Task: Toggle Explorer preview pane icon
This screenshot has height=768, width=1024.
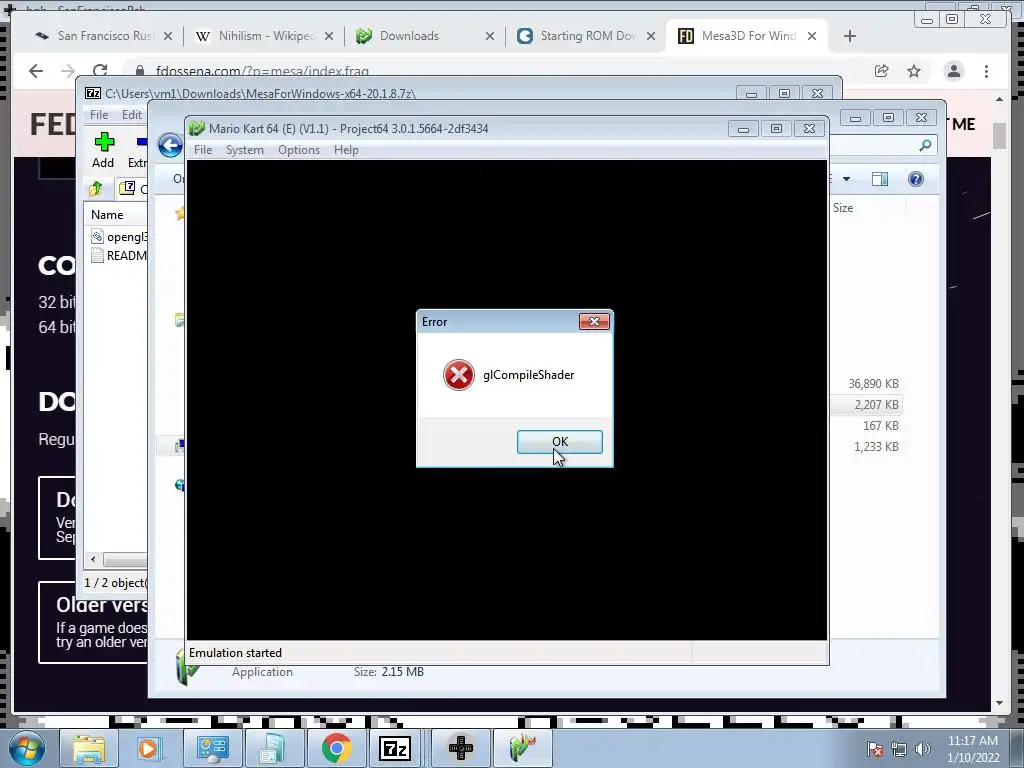Action: pos(880,179)
